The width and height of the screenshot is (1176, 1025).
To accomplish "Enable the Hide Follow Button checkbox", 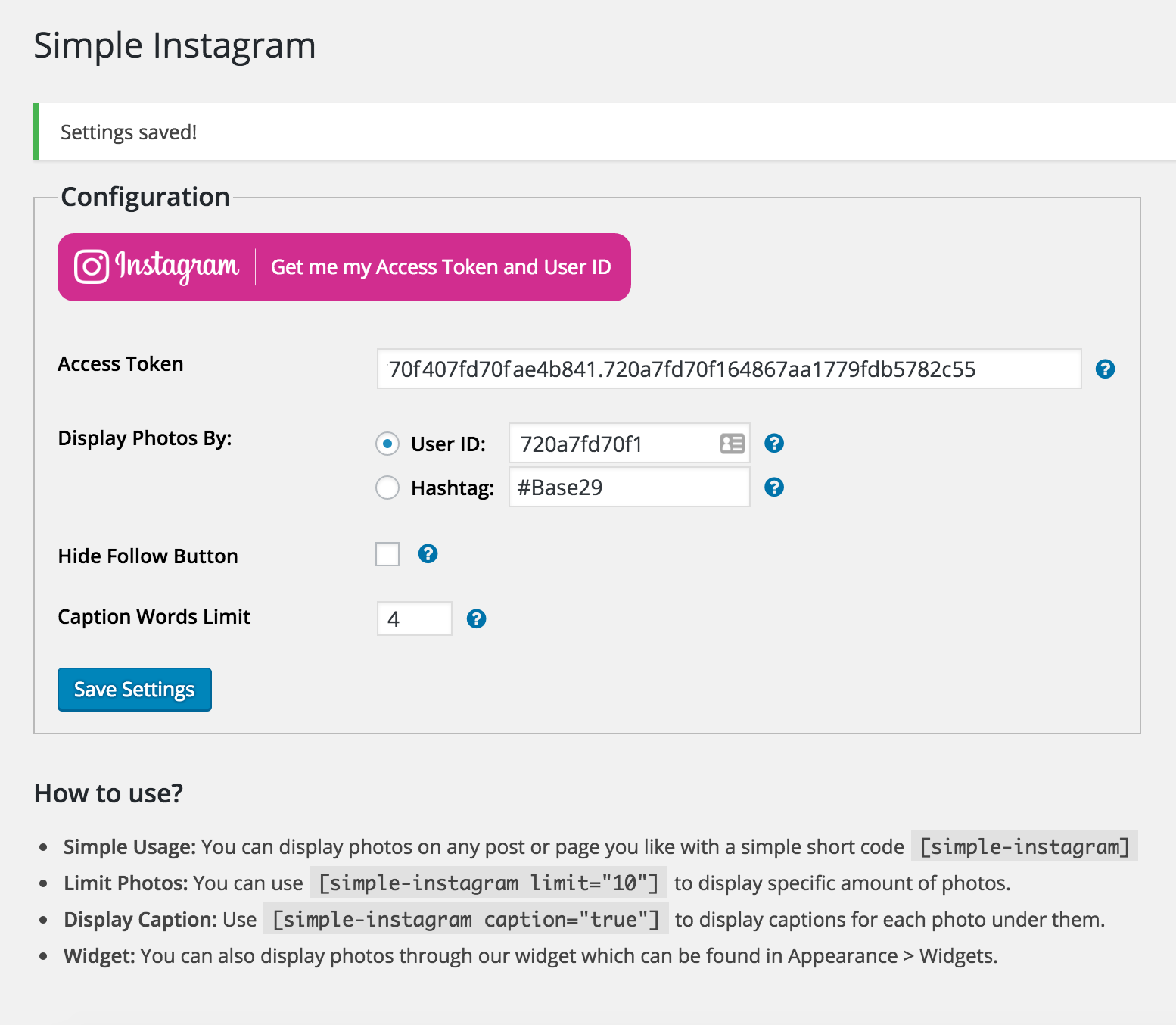I will 387,554.
